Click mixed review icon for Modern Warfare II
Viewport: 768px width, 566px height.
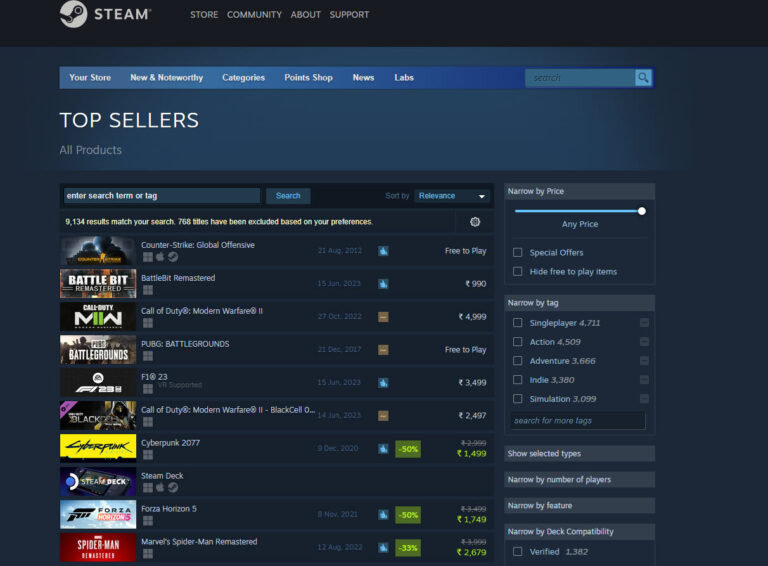coord(383,317)
